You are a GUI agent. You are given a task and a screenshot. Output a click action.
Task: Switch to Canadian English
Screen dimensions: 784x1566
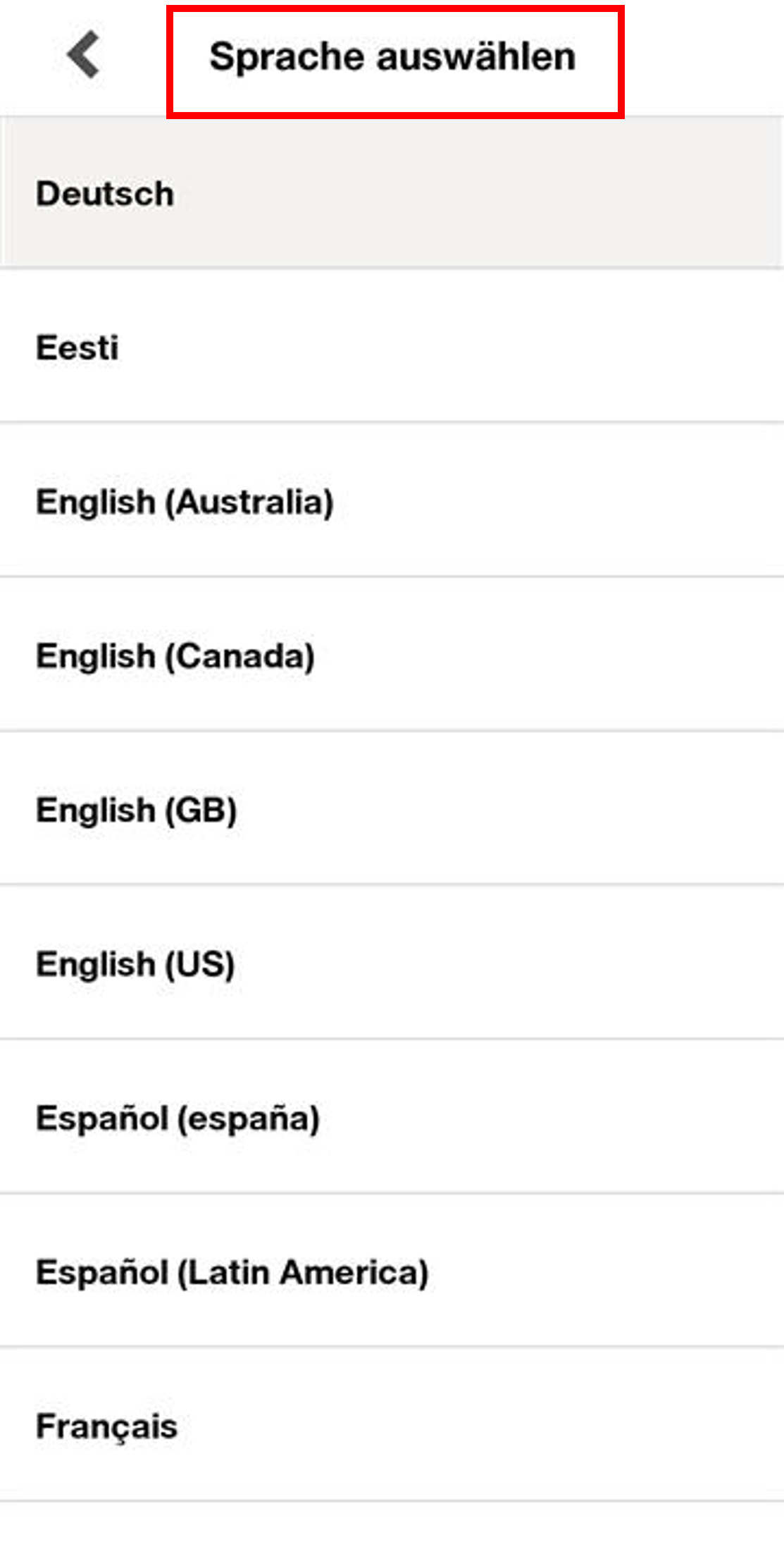392,655
